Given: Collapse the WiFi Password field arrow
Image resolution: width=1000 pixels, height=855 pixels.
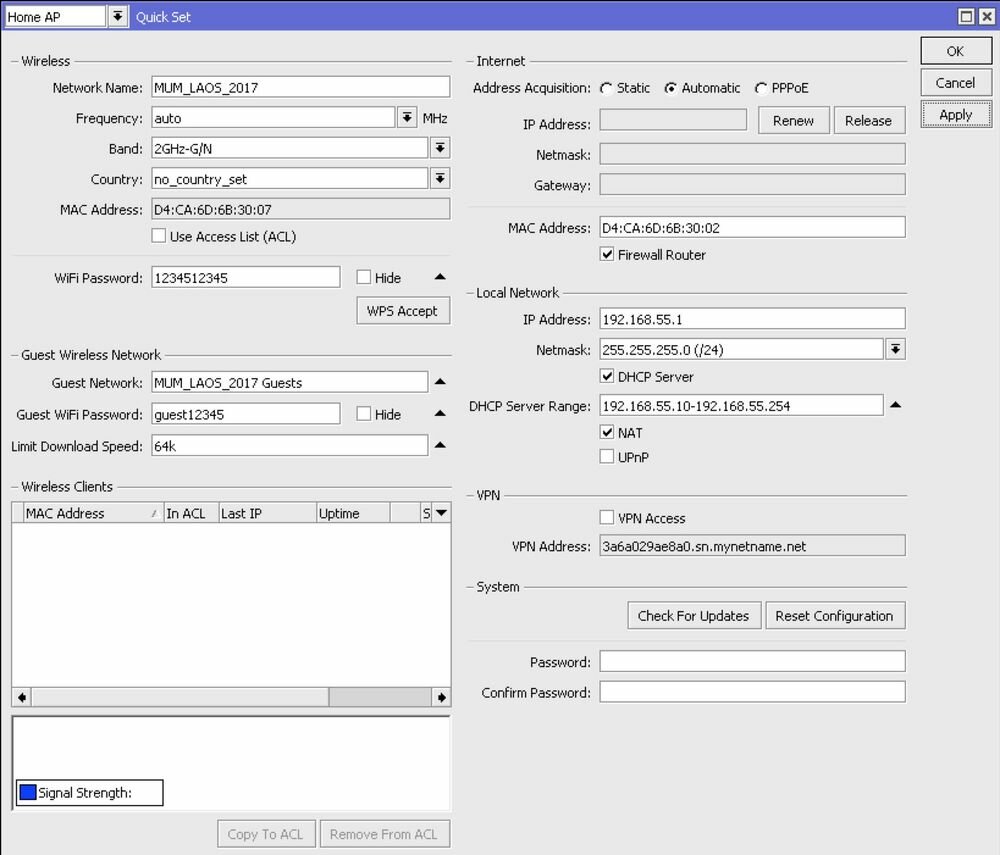Looking at the screenshot, I should (x=440, y=277).
